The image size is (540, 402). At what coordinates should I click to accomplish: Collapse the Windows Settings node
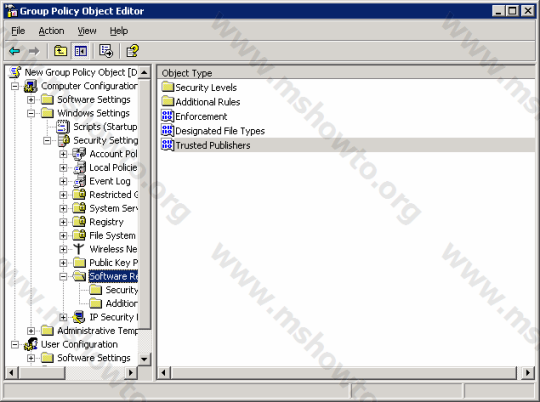31,113
